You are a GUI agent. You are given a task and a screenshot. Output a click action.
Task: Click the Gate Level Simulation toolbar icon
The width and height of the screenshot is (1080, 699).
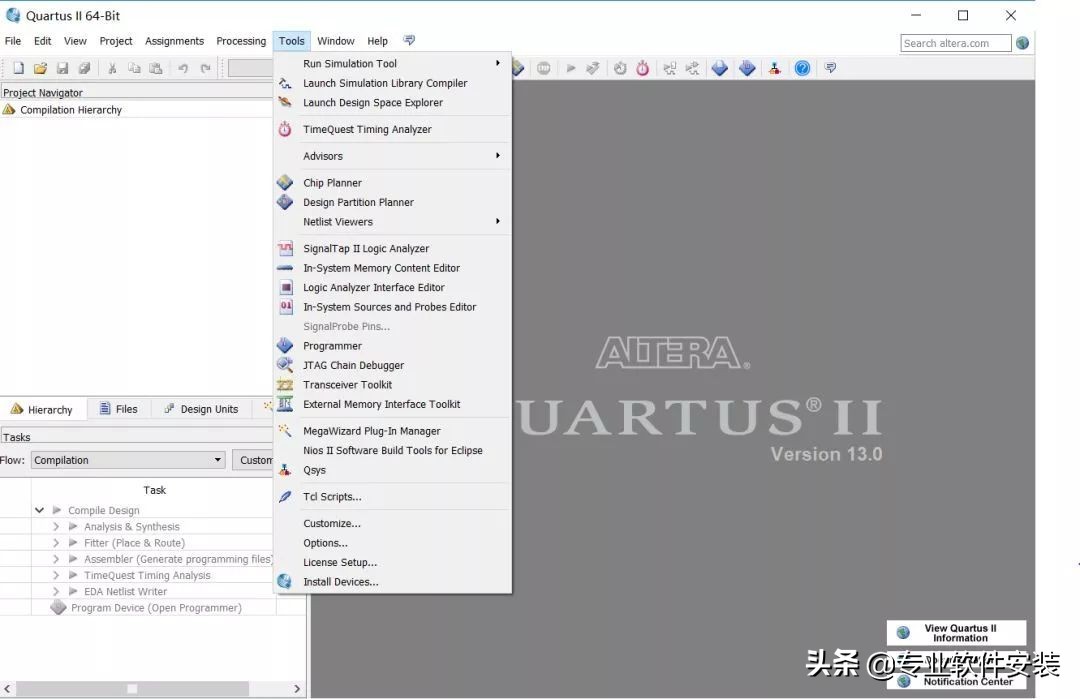point(692,68)
